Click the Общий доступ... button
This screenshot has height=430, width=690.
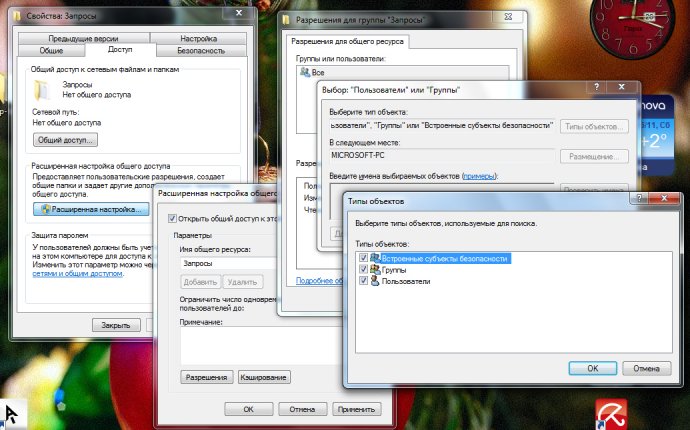(65, 140)
